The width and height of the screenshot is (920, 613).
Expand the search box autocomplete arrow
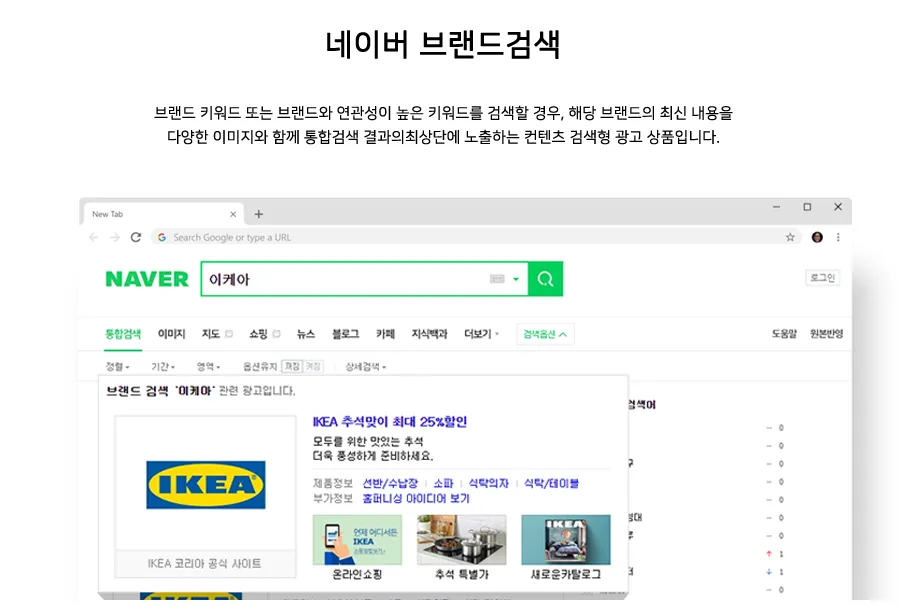click(516, 279)
